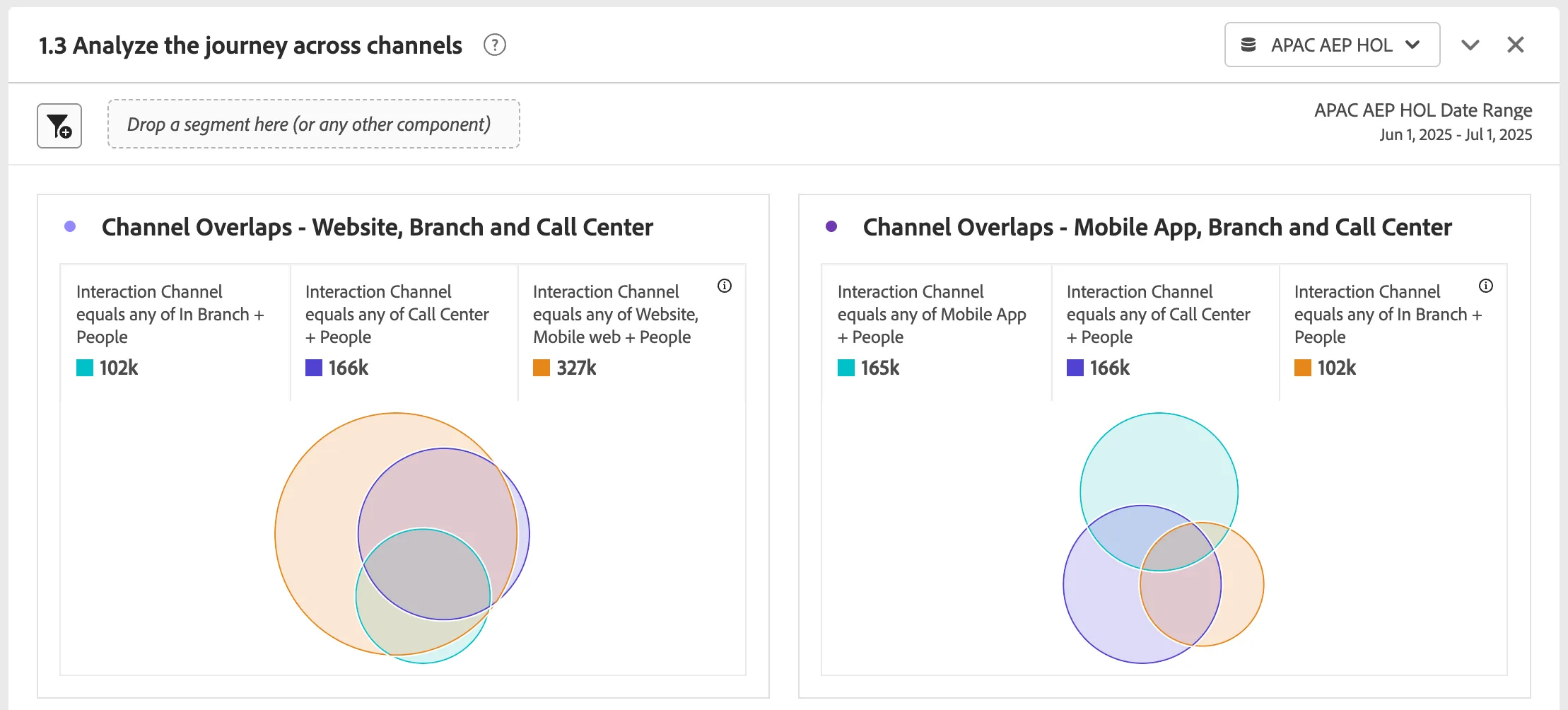This screenshot has width=1568, height=710.
Task: Click title 'Channel Overlaps - Website, Branch and Call Center'
Action: [378, 227]
